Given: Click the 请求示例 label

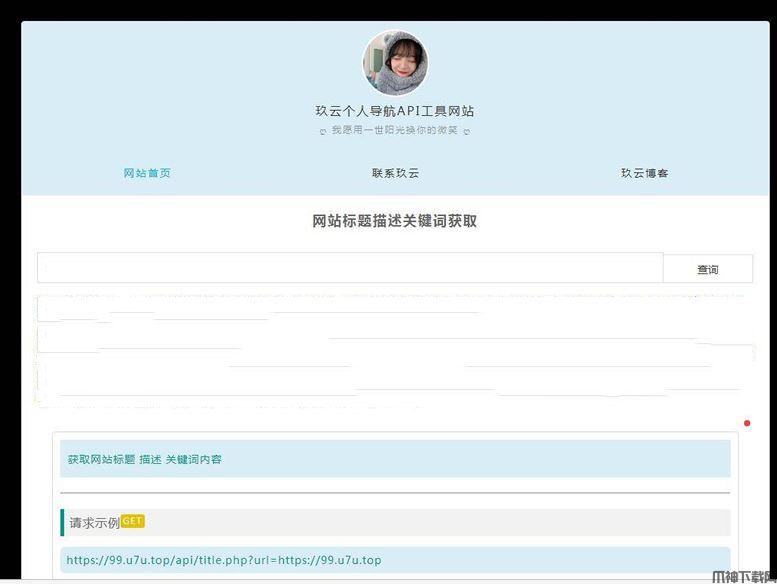Looking at the screenshot, I should pos(95,523).
